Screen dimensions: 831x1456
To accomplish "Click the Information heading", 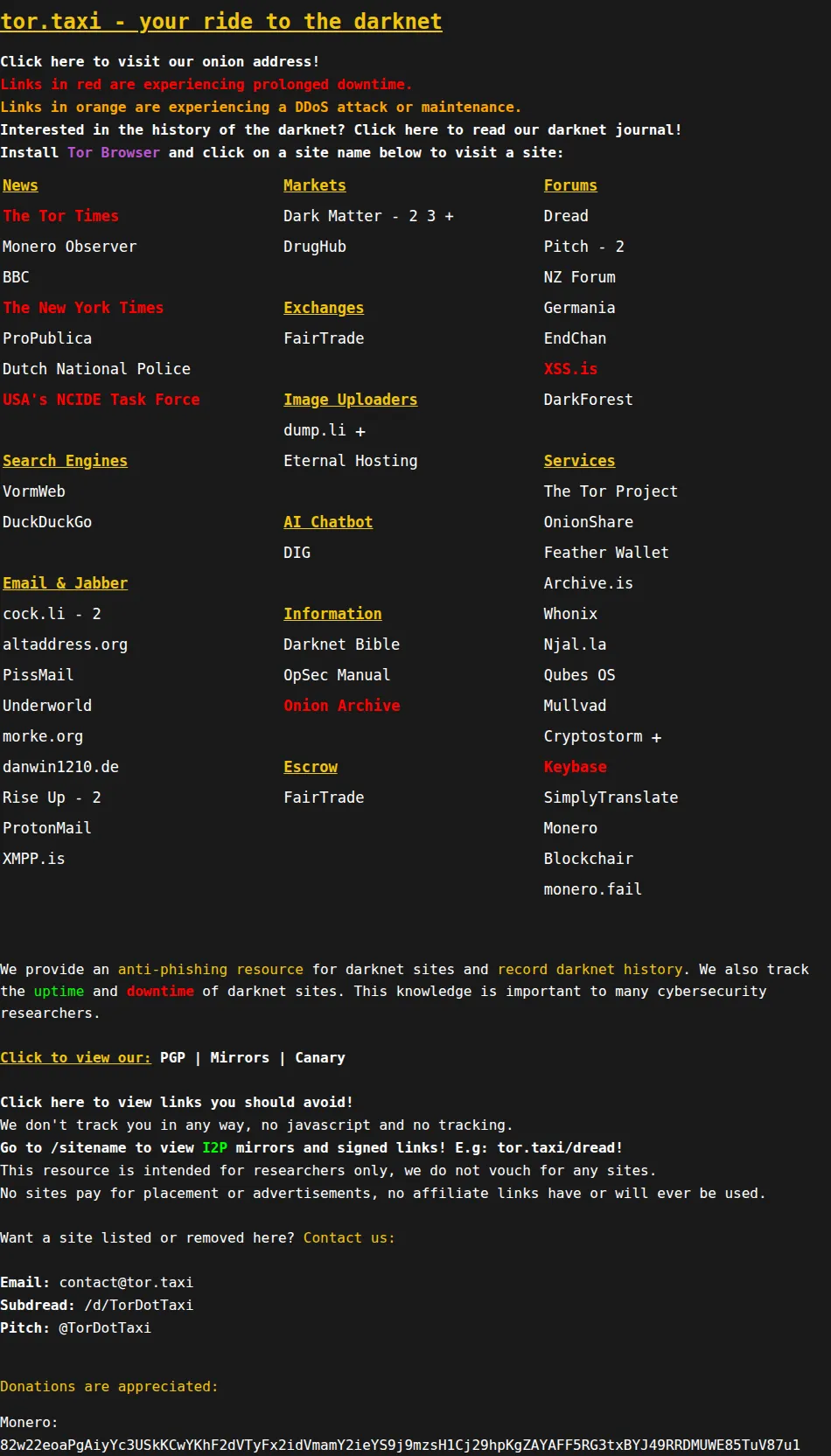I will point(332,614).
